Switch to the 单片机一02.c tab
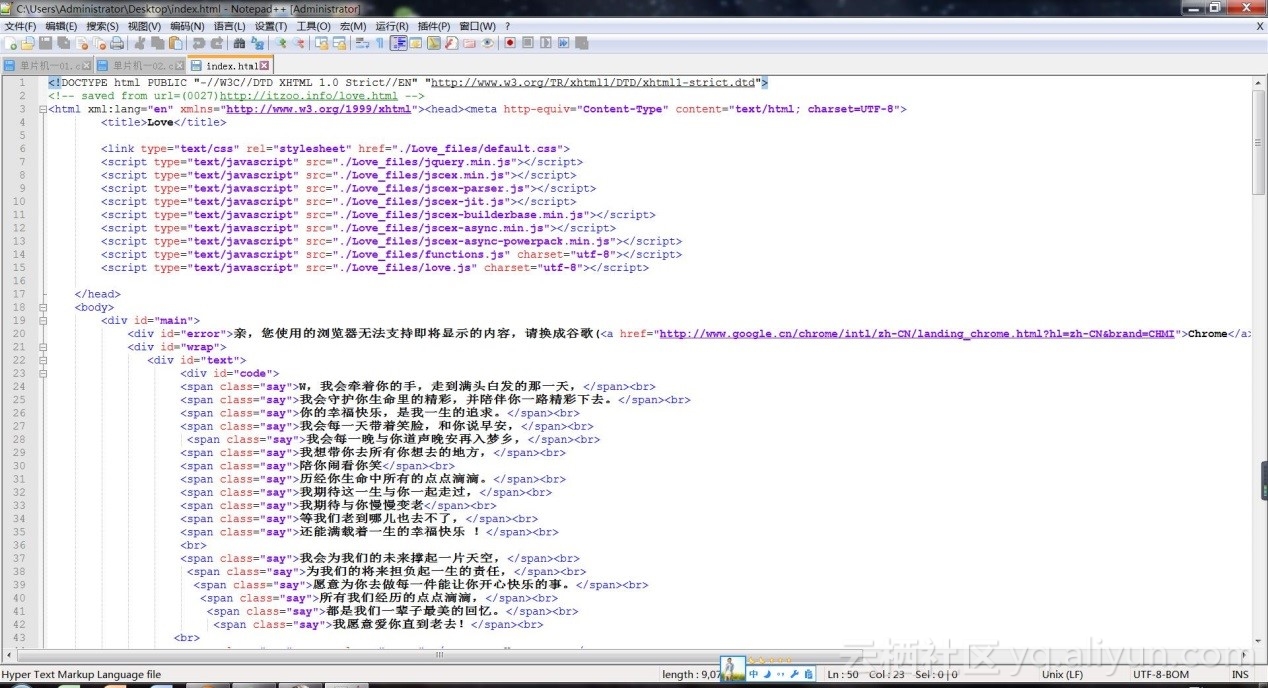1268x688 pixels. pos(140,65)
